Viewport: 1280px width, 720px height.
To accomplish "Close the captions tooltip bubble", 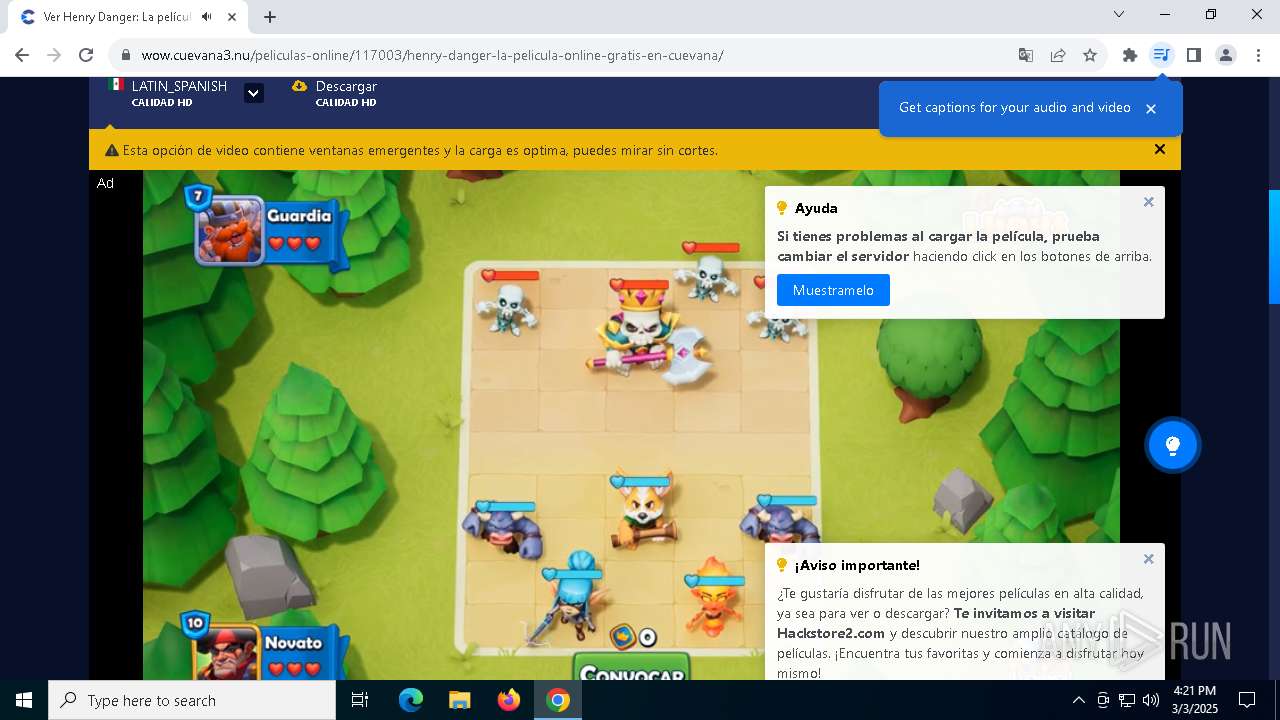I will (x=1151, y=109).
